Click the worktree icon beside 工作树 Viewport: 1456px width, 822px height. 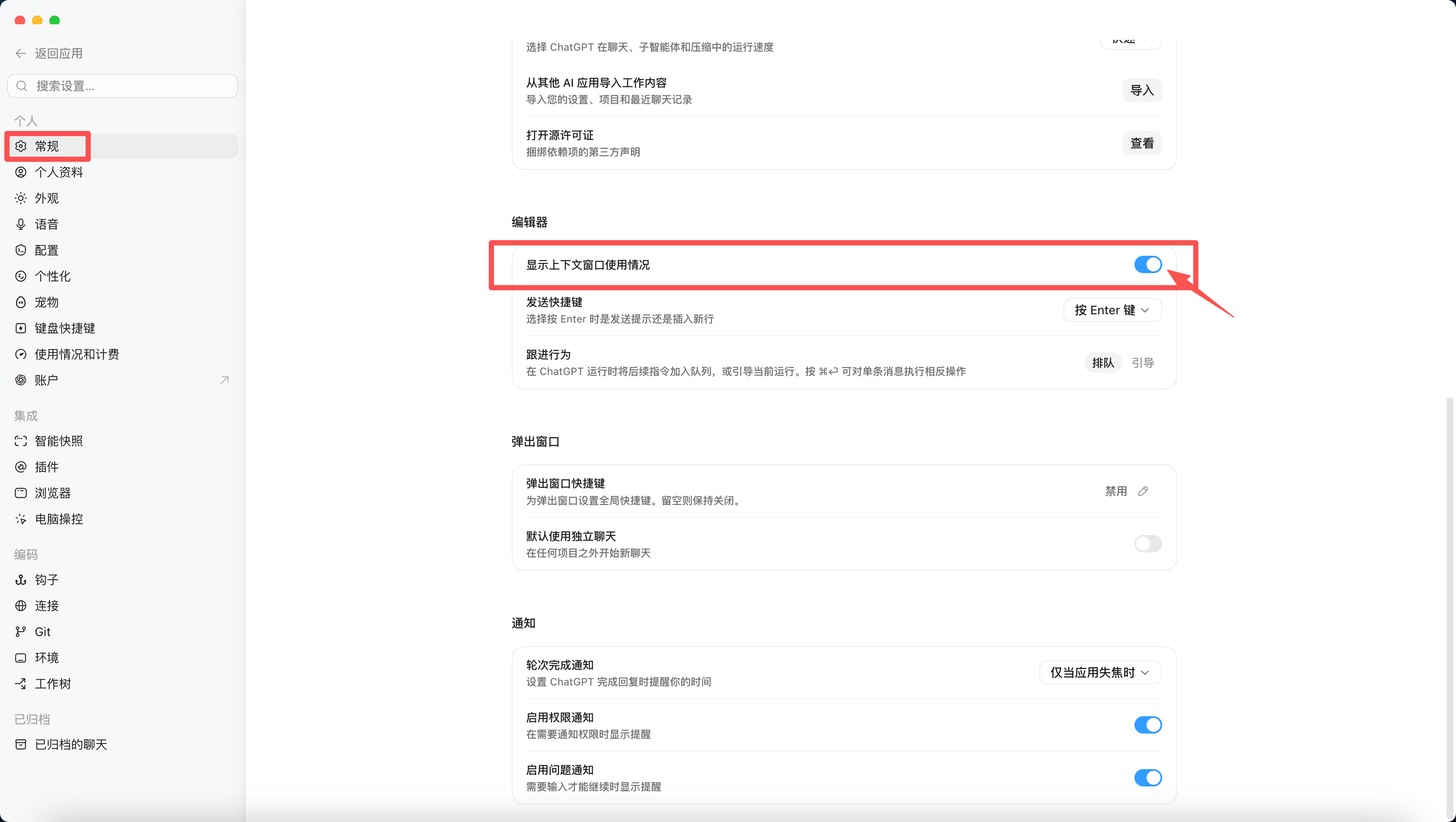21,684
